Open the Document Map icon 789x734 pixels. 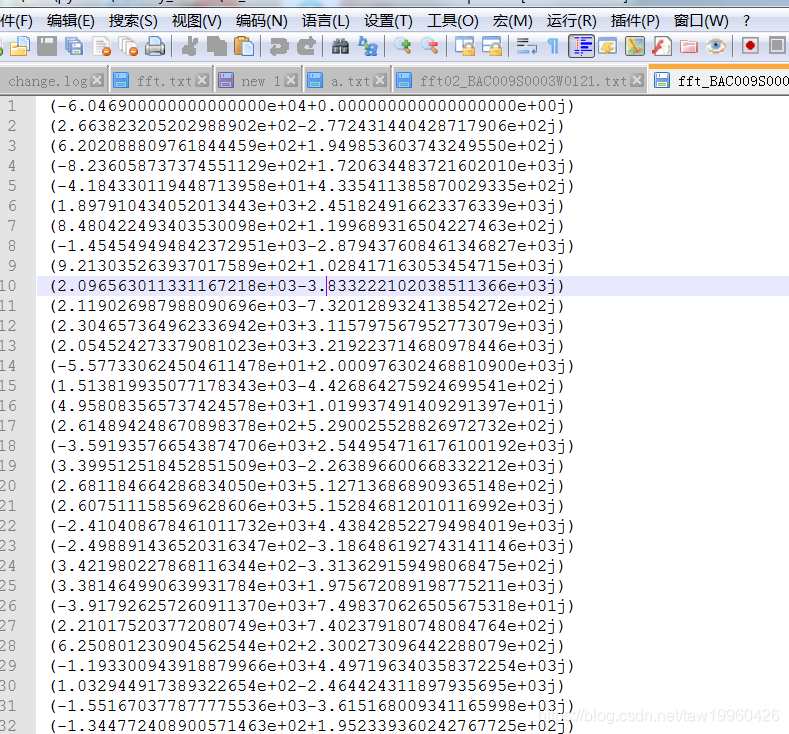pyautogui.click(x=635, y=47)
